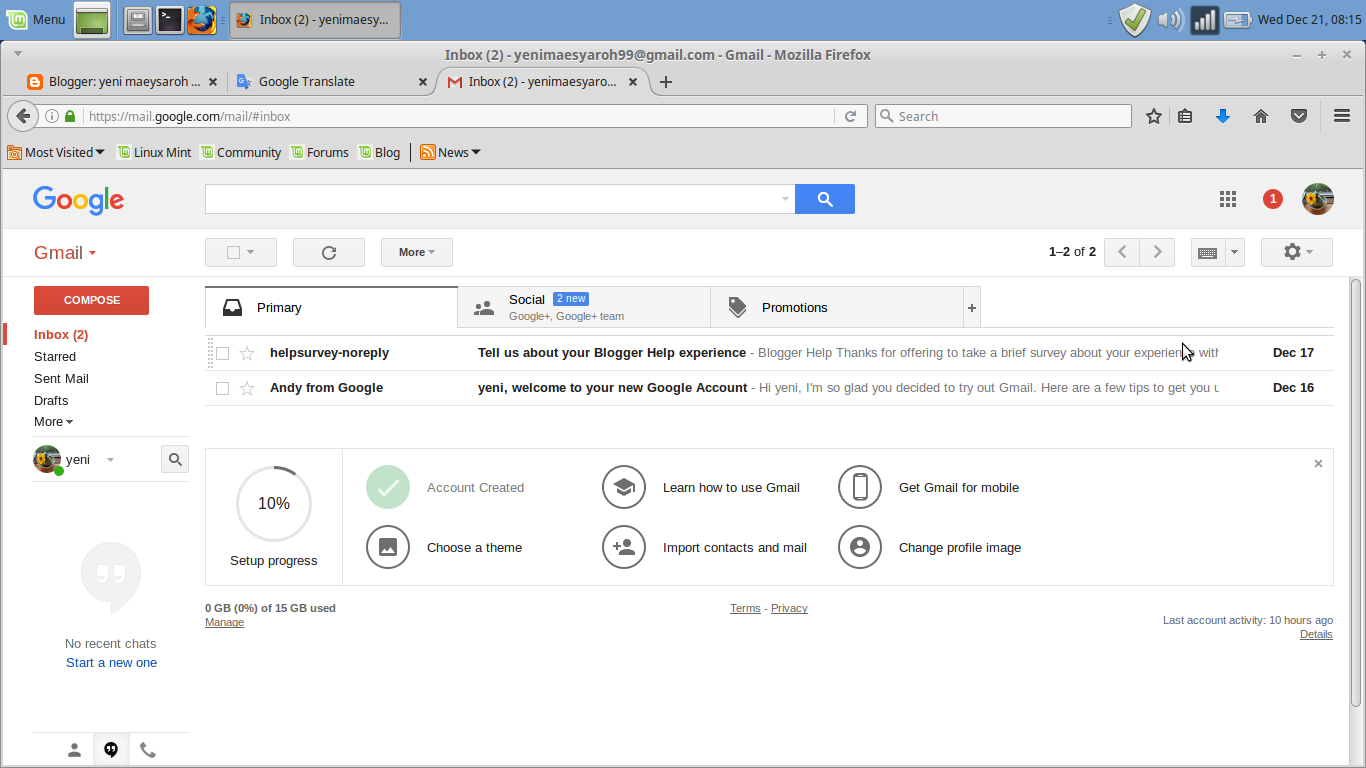
Task: Show search options arrow in search box
Action: click(785, 199)
